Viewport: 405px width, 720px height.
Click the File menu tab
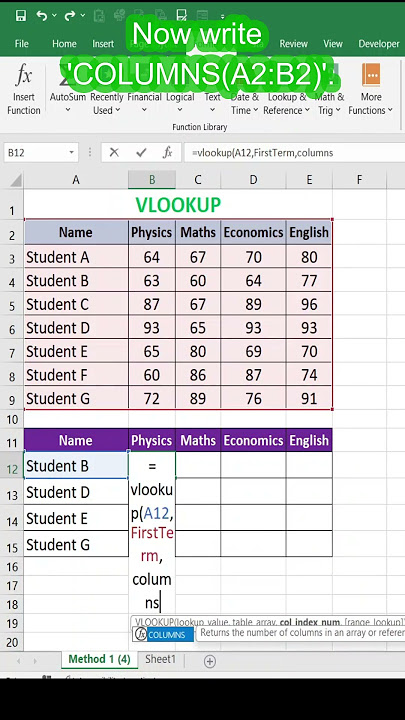pyautogui.click(x=22, y=44)
